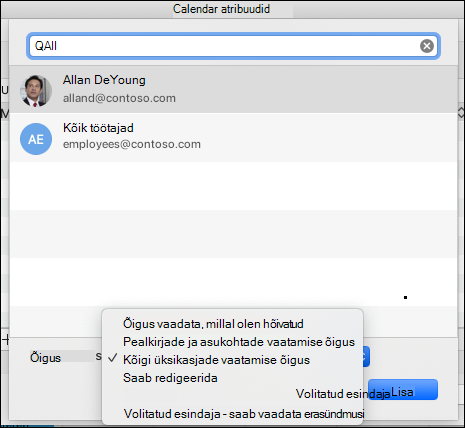Click the Õigus label
This screenshot has height=428, width=465.
click(x=45, y=357)
